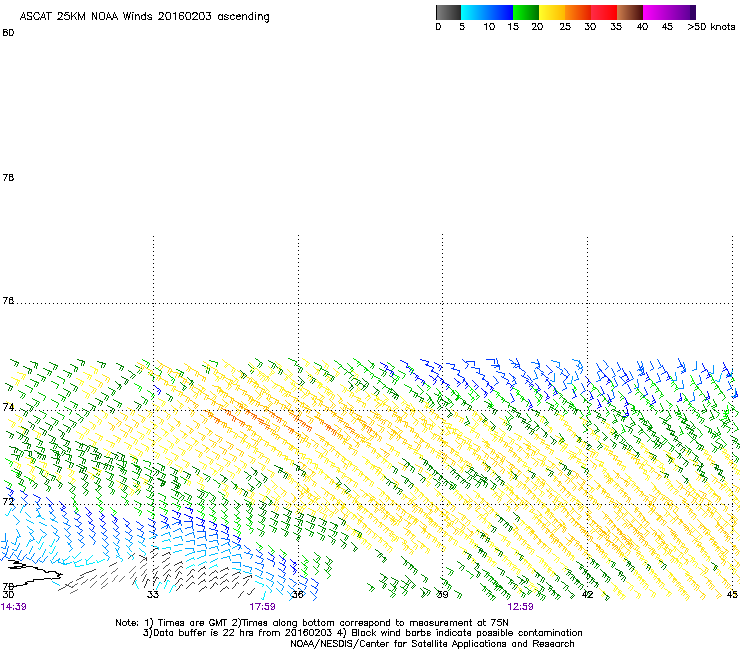Screen dimensions: 740x650
Task: Click the '25' label under the color scale
Action: click(565, 27)
